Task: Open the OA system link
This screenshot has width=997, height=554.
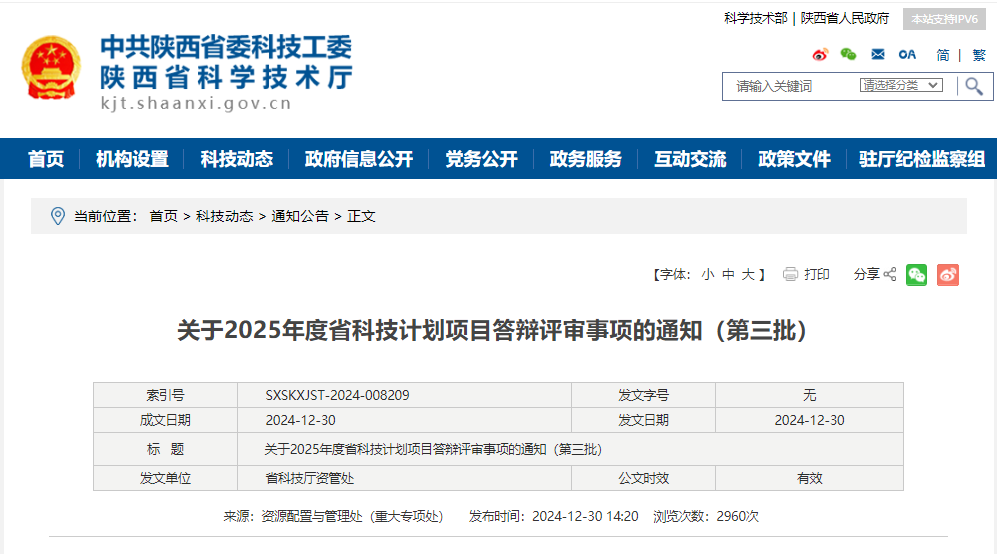Action: 907,55
